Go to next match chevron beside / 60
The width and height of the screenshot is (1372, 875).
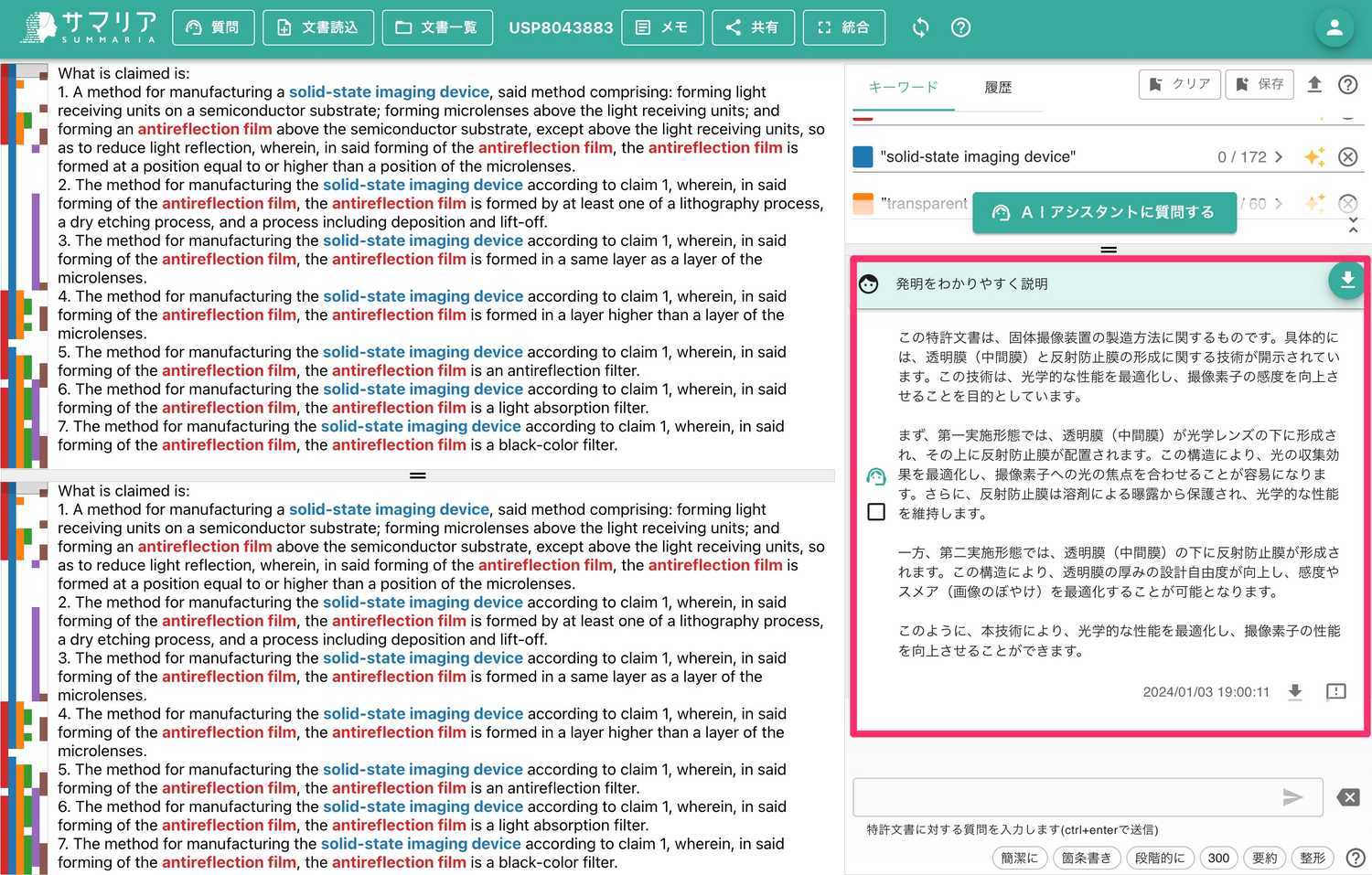click(1279, 203)
